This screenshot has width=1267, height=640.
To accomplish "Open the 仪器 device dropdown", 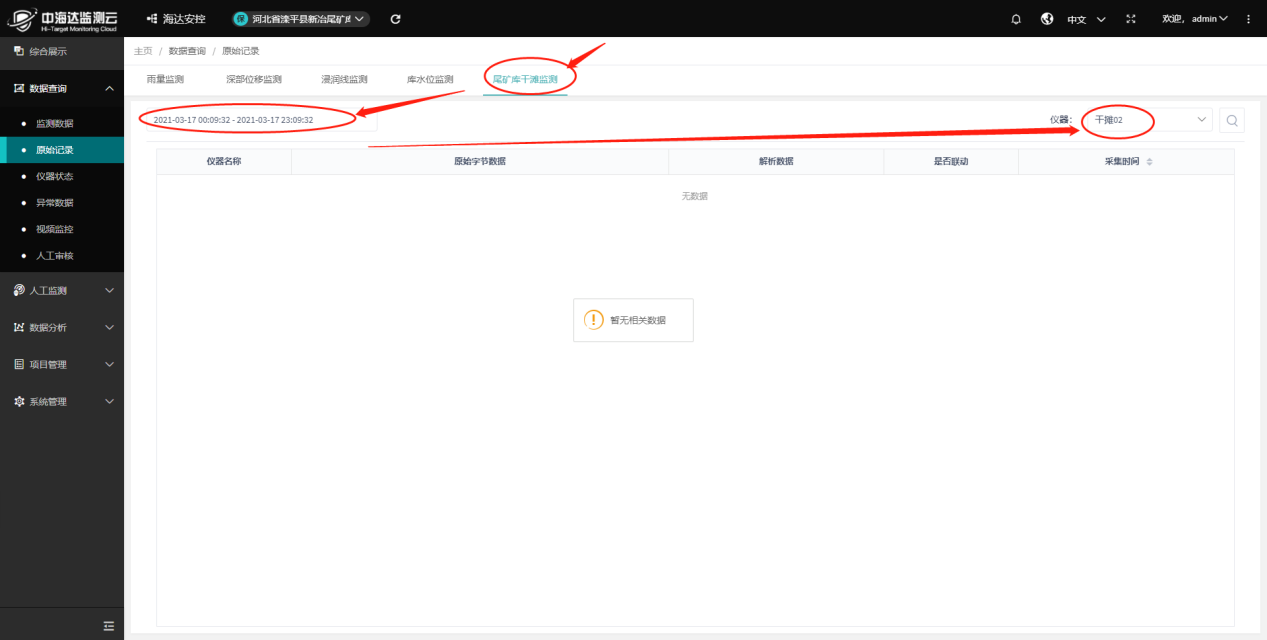I will (1146, 120).
